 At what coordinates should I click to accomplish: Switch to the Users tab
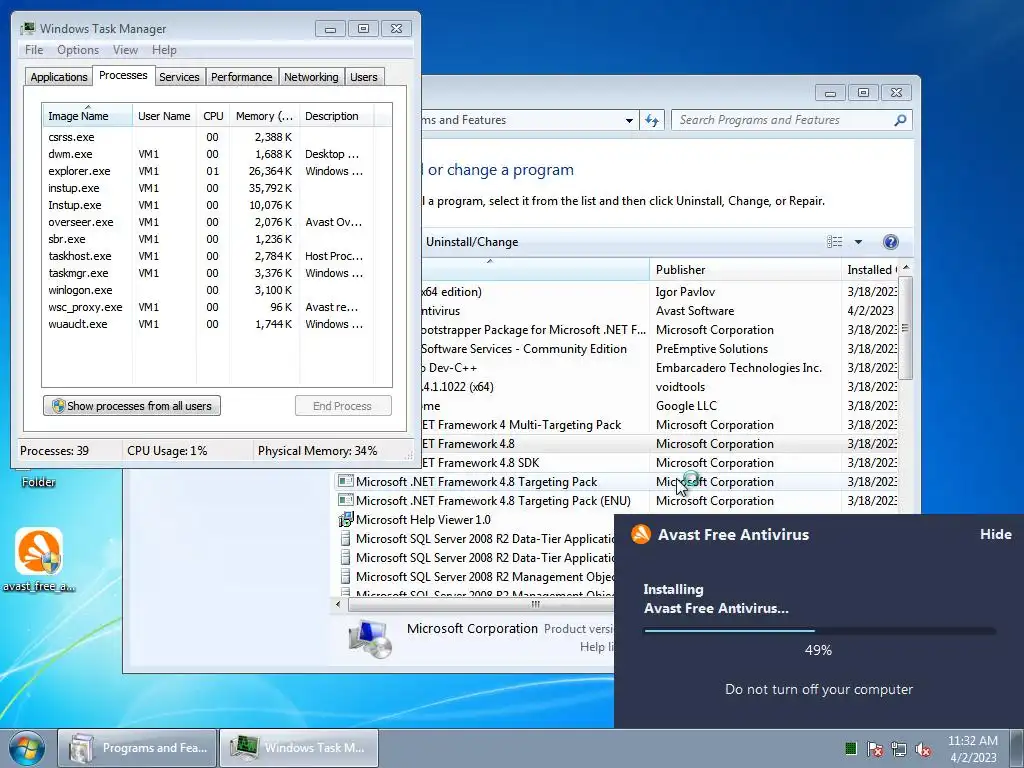coord(364,77)
